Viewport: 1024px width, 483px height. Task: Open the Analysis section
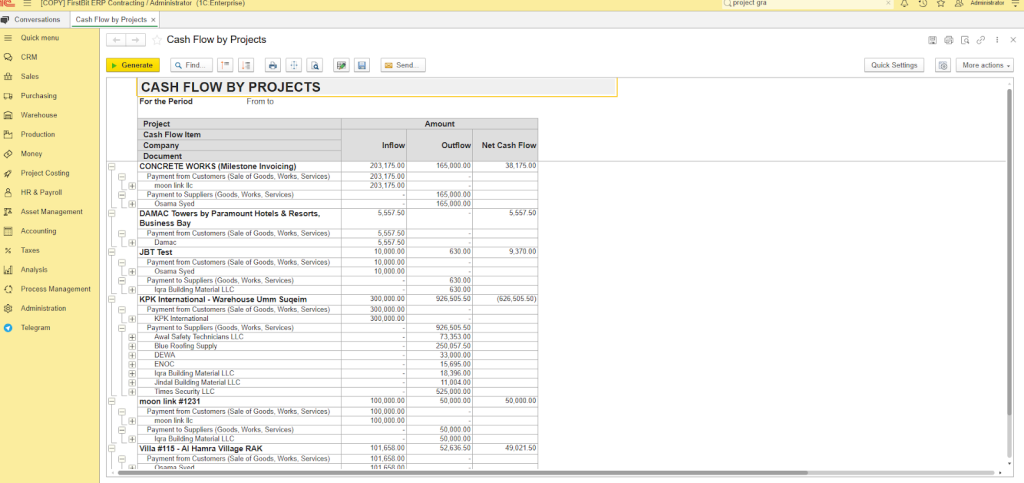coord(34,270)
